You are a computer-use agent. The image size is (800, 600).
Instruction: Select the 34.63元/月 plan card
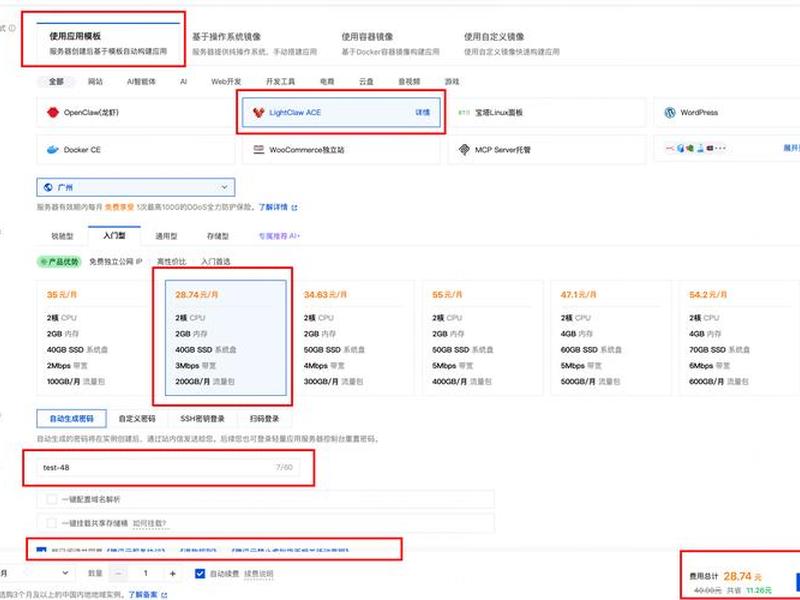tap(354, 338)
